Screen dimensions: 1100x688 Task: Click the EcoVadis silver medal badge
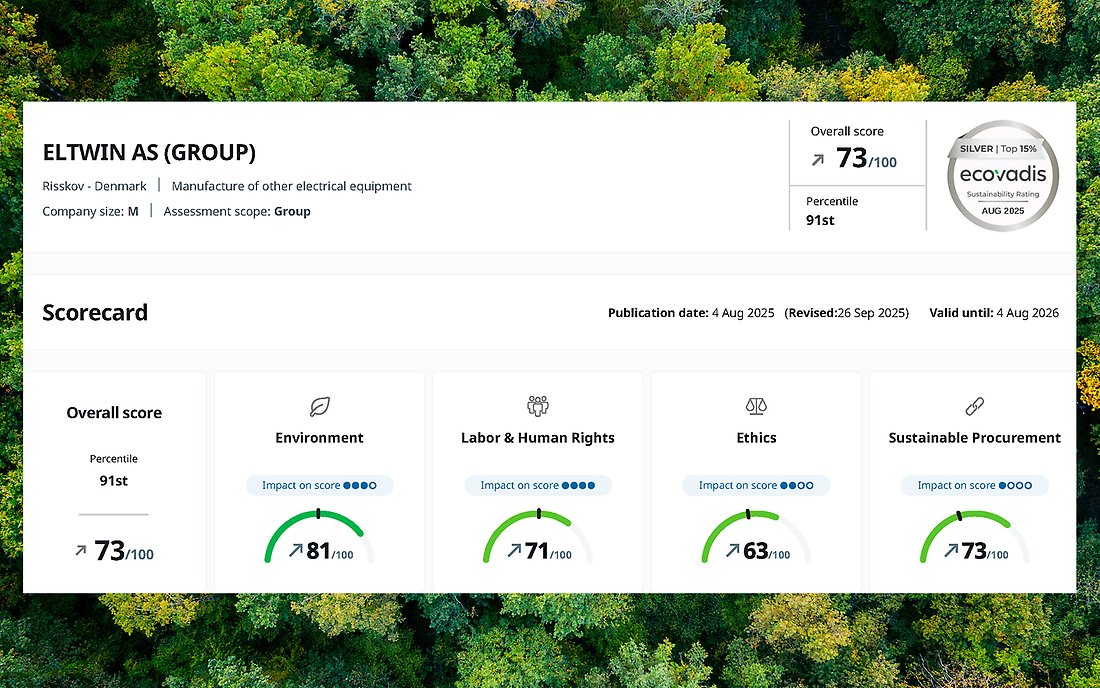click(1002, 175)
